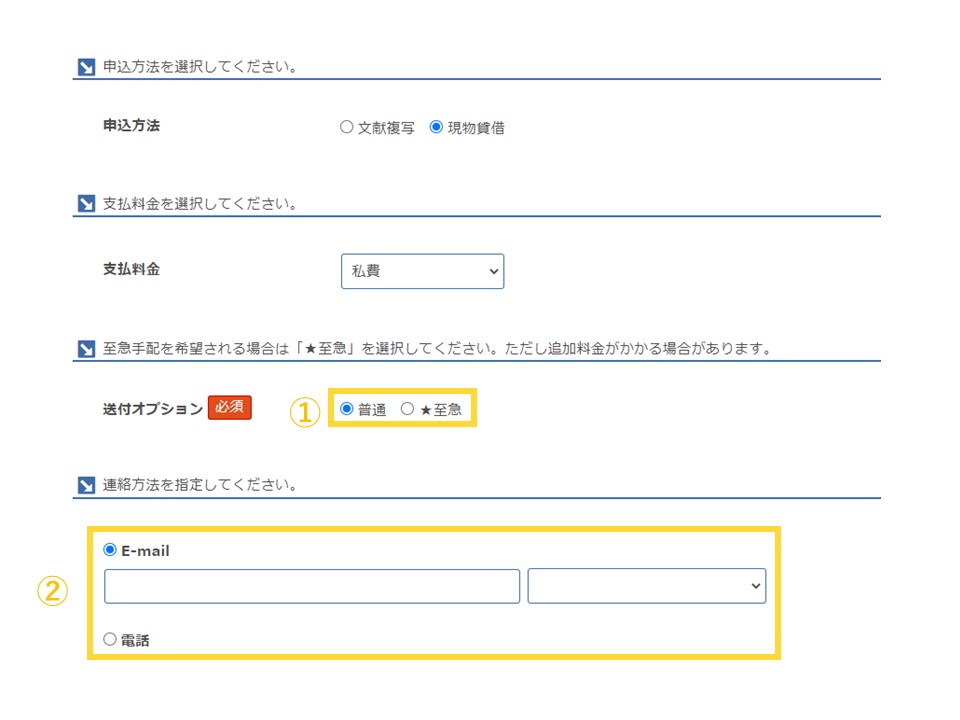Viewport: 960px width, 720px height.
Task: Click the red 必須 badge
Action: coord(230,407)
